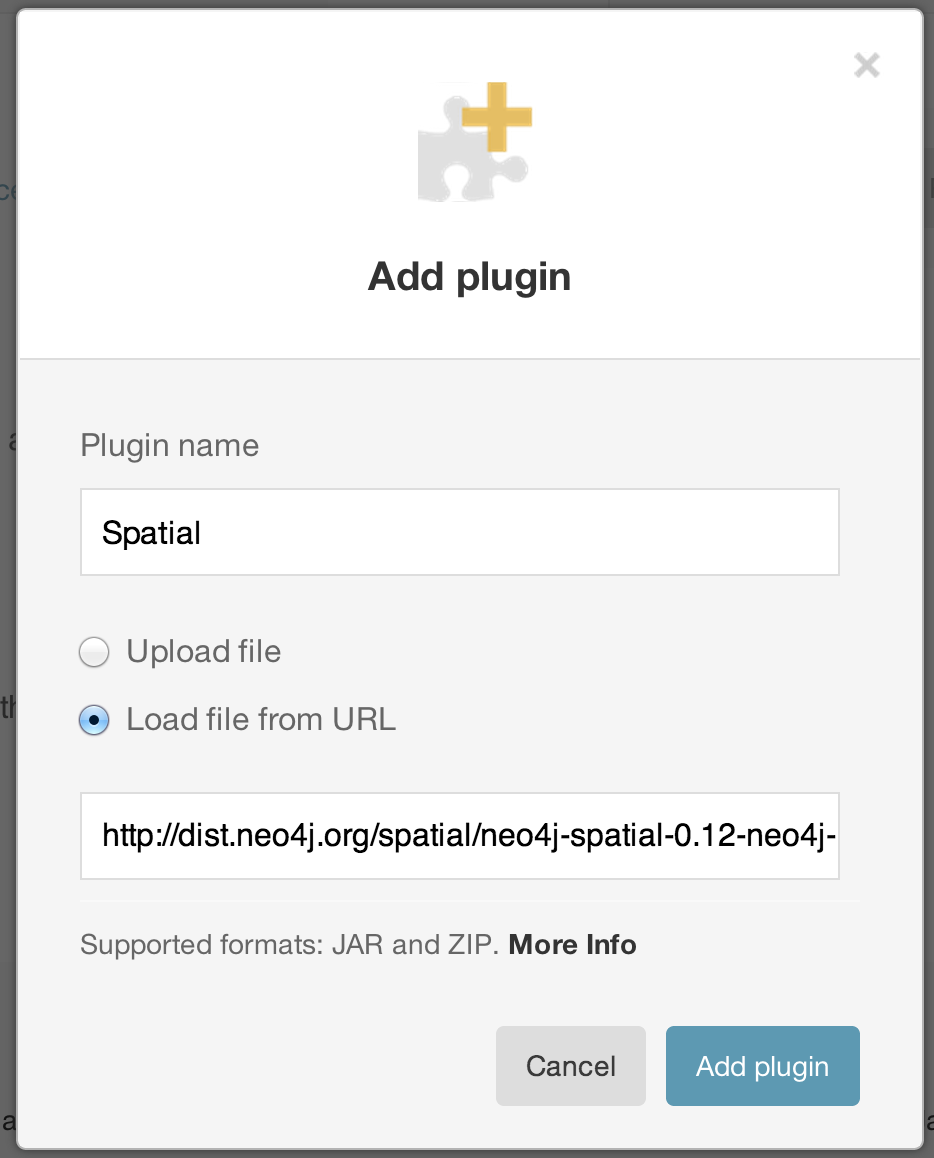Close the Add plugin dialog
934x1158 pixels.
pyautogui.click(x=866, y=66)
